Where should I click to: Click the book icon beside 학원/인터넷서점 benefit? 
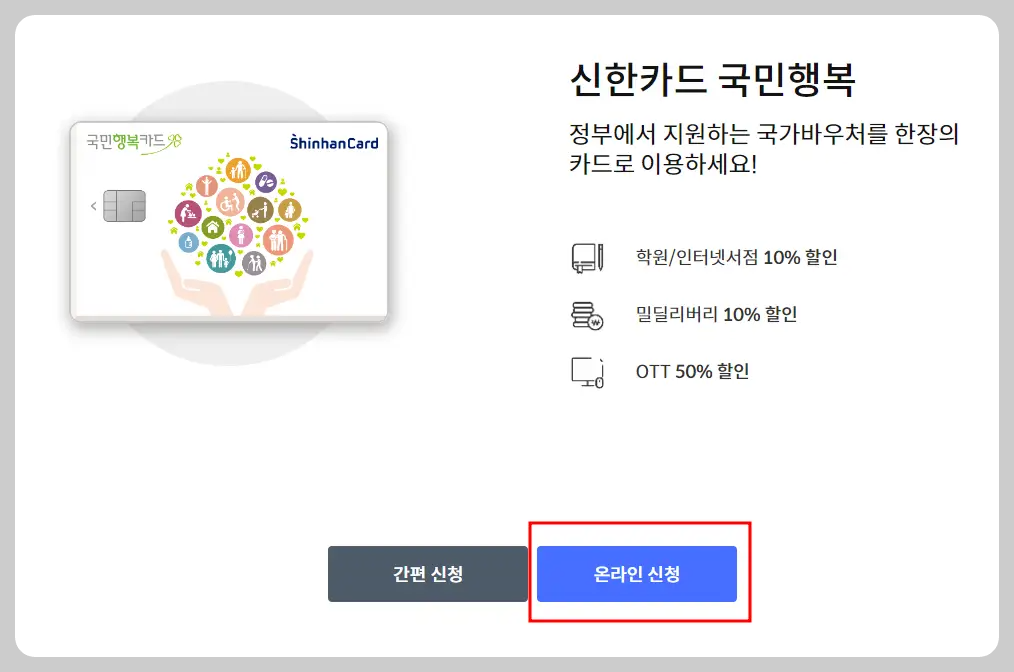(586, 257)
